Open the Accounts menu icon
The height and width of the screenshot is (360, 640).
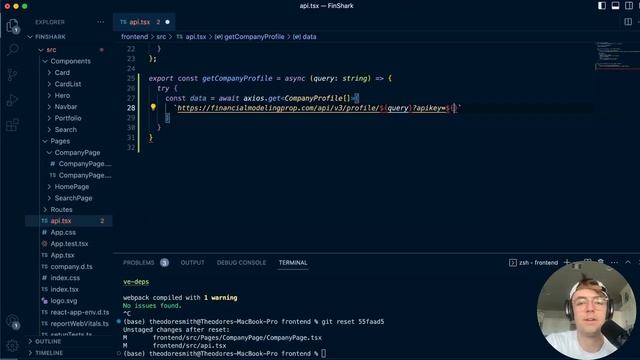(13, 321)
